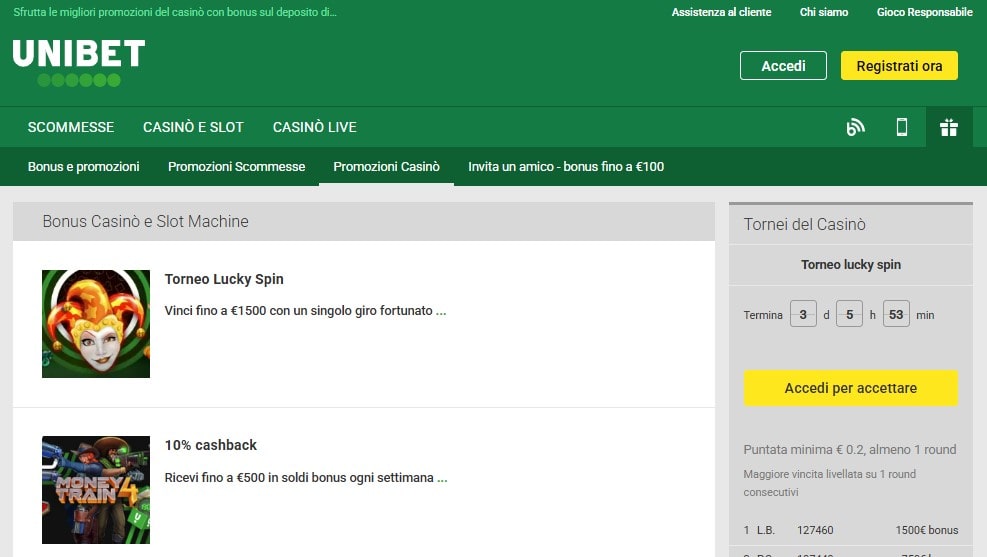The height and width of the screenshot is (557, 987).
Task: Click leaderboard row L.B. 127460
Action: 850,530
